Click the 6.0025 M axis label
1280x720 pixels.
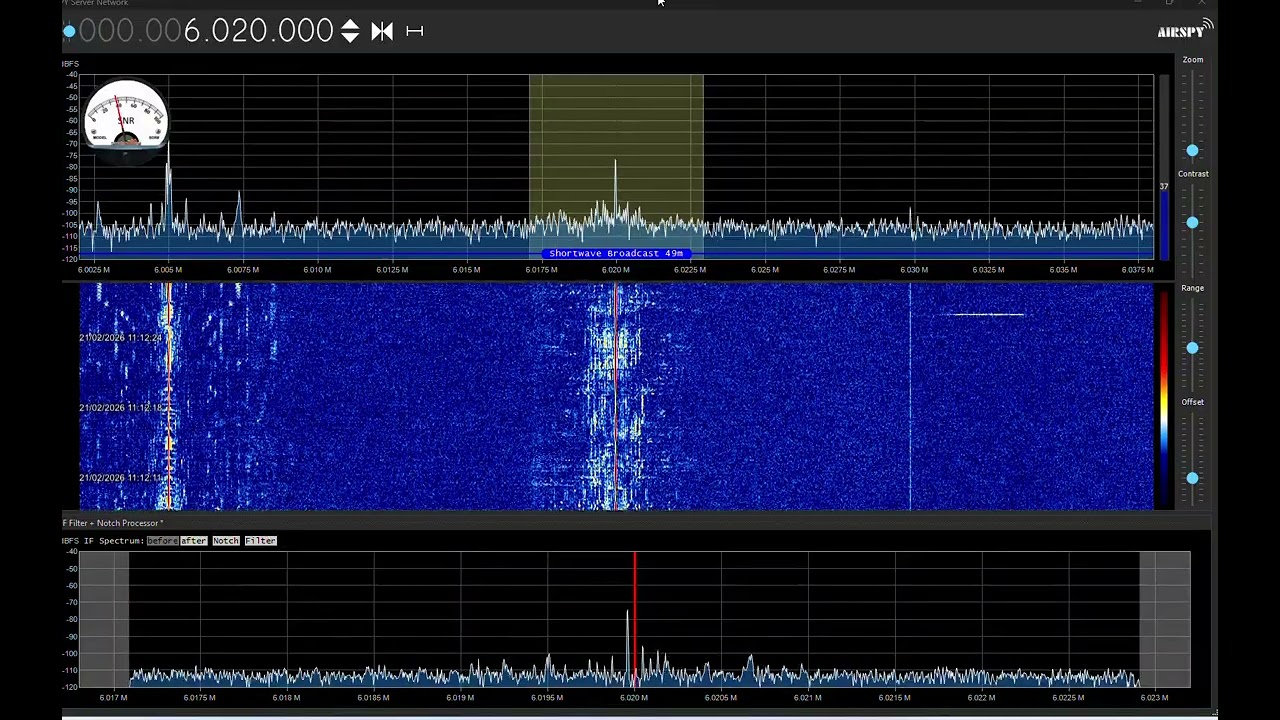click(94, 270)
